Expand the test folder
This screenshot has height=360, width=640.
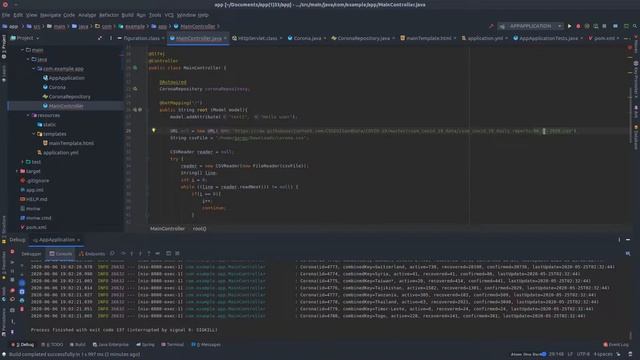click(x=22, y=162)
